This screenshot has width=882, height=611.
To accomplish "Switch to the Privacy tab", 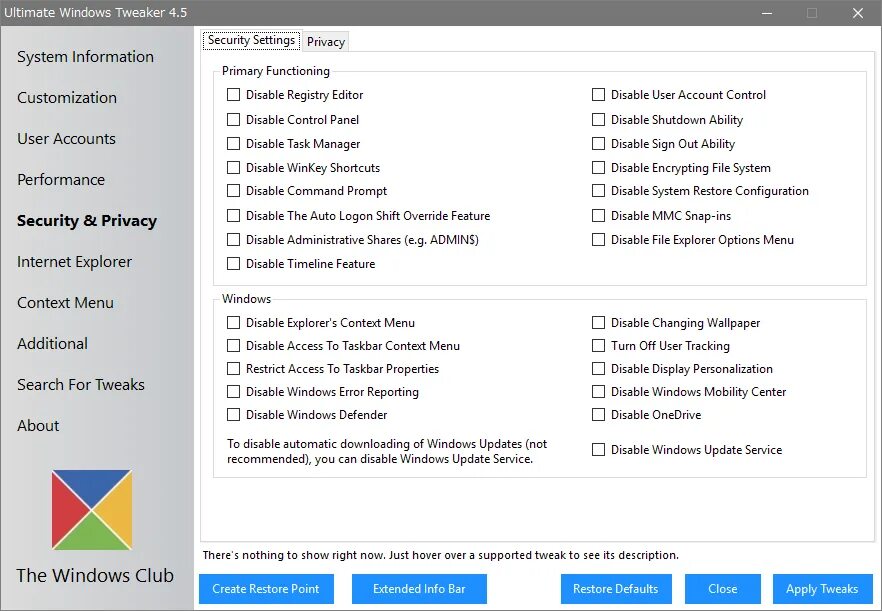I will click(326, 42).
